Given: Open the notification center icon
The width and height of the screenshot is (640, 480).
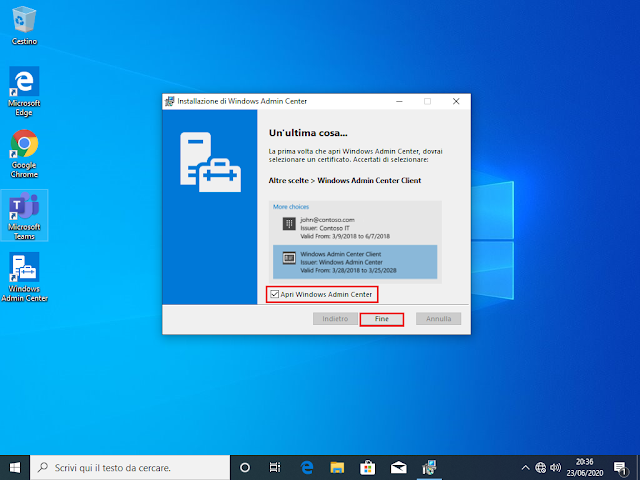Looking at the screenshot, I should click(x=620, y=468).
